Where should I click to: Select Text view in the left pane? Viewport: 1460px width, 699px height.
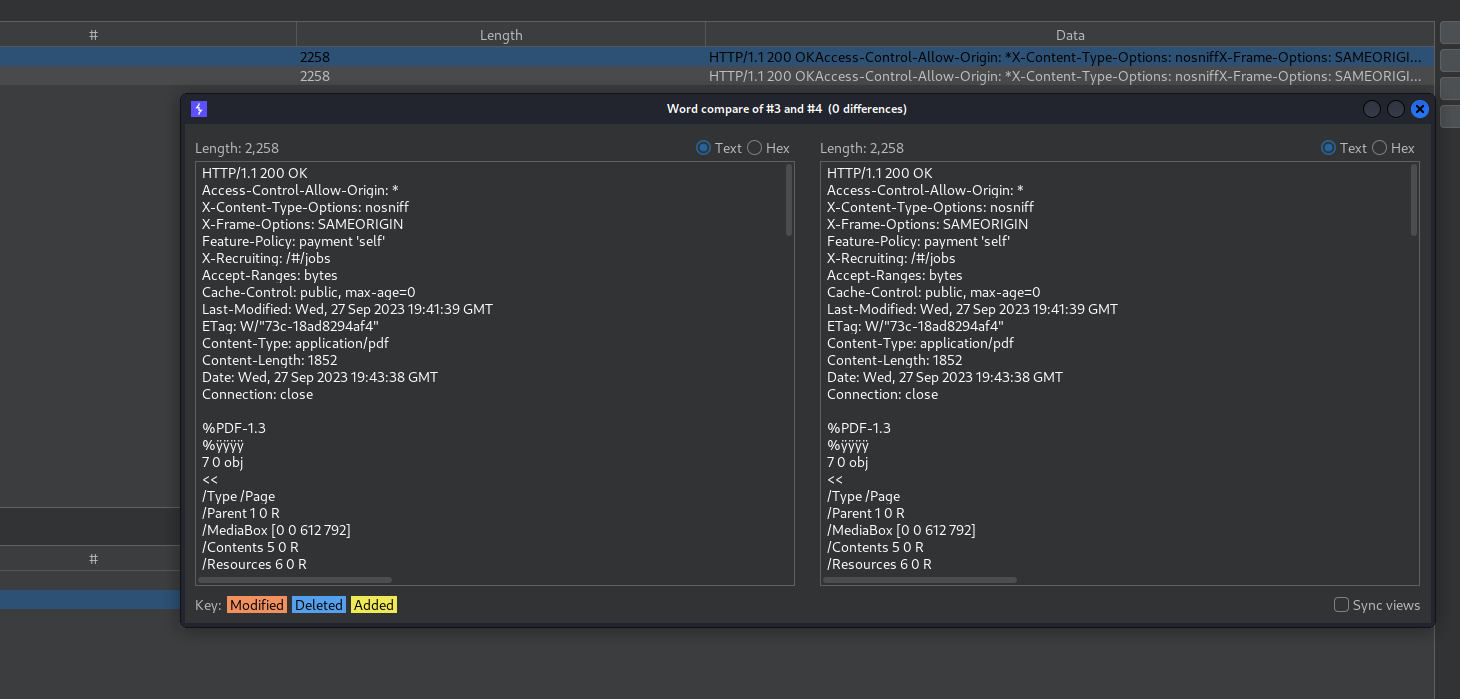coord(704,148)
